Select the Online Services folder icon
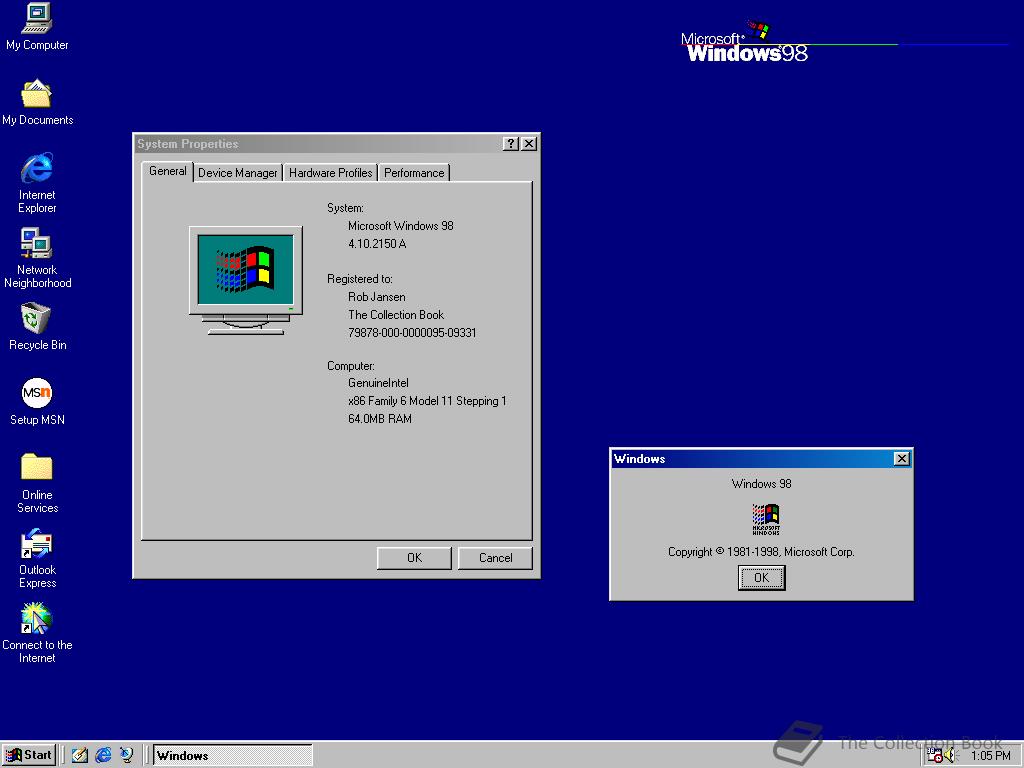The height and width of the screenshot is (768, 1024). point(37,483)
